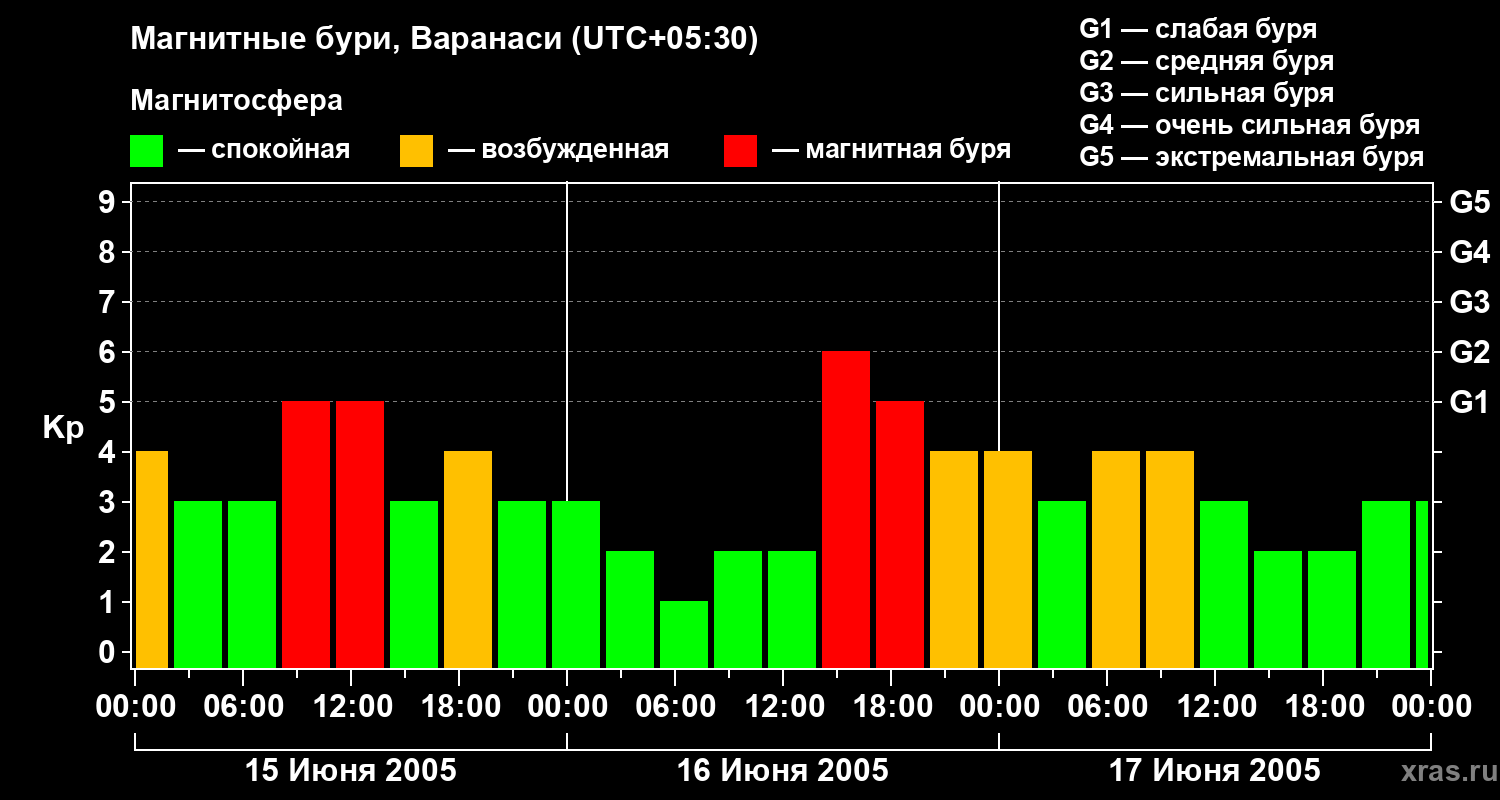The width and height of the screenshot is (1500, 800).
Task: Click the 'G5' label on the right axis
Action: [x=1469, y=202]
